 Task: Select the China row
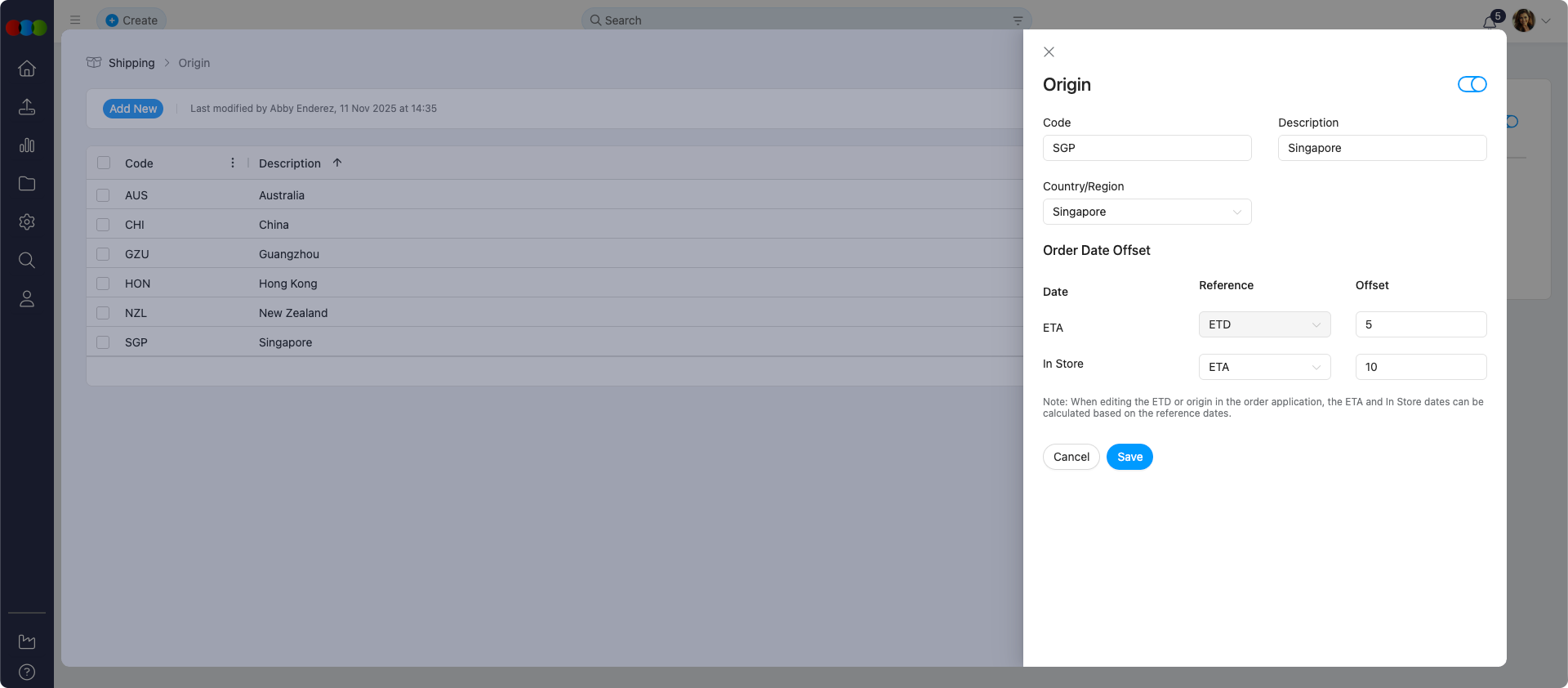click(x=555, y=225)
